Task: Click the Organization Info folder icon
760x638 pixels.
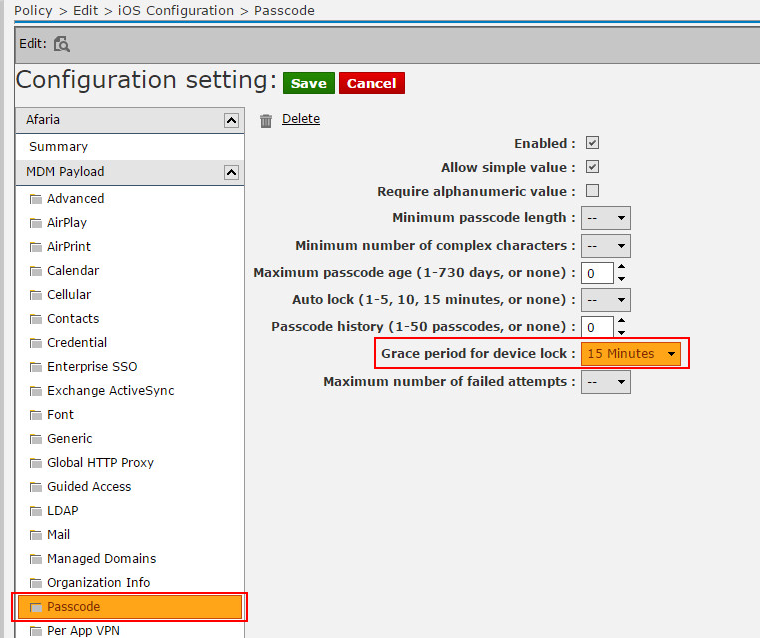Action: (x=35, y=583)
